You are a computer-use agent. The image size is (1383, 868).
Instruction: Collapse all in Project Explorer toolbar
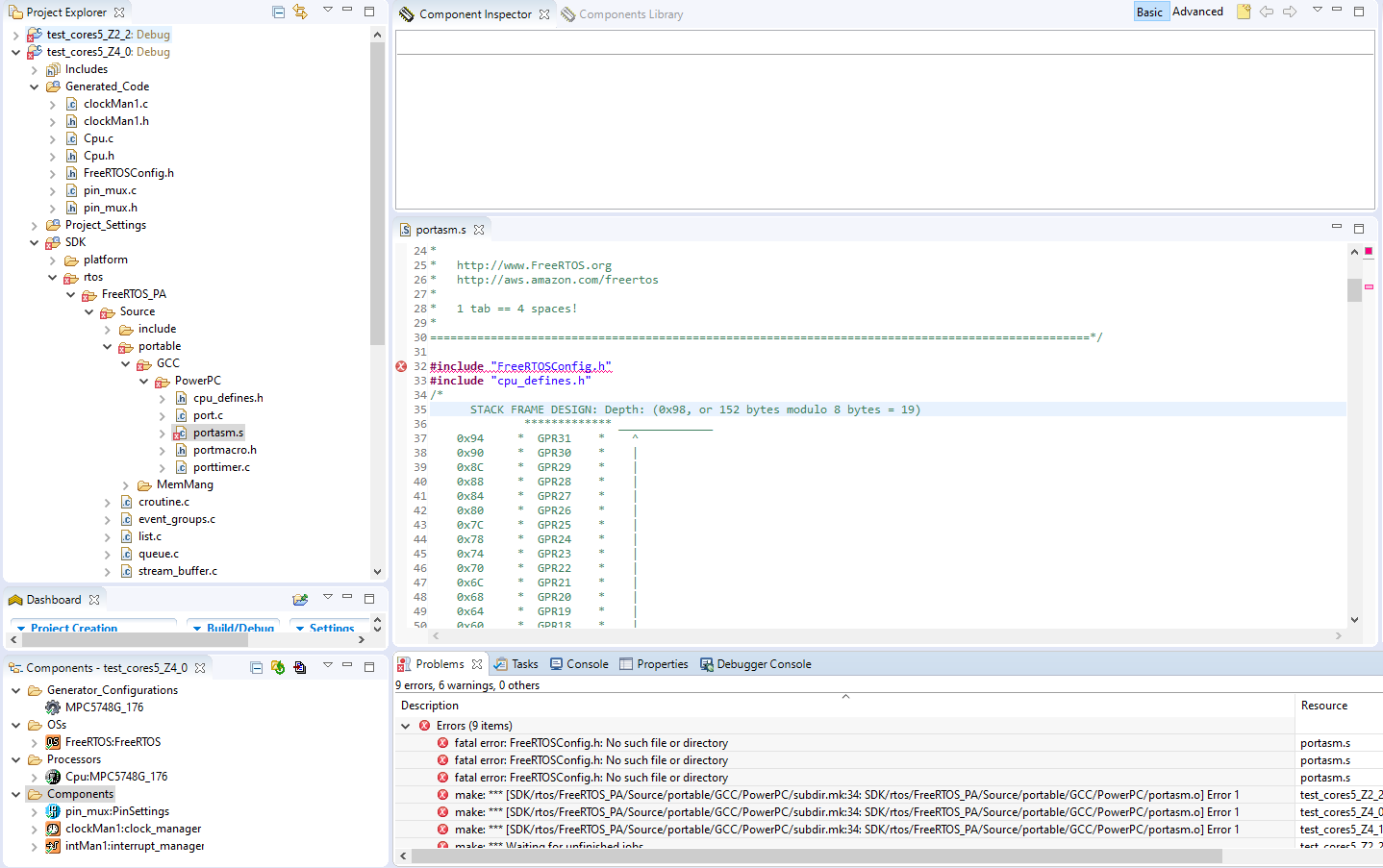click(278, 12)
